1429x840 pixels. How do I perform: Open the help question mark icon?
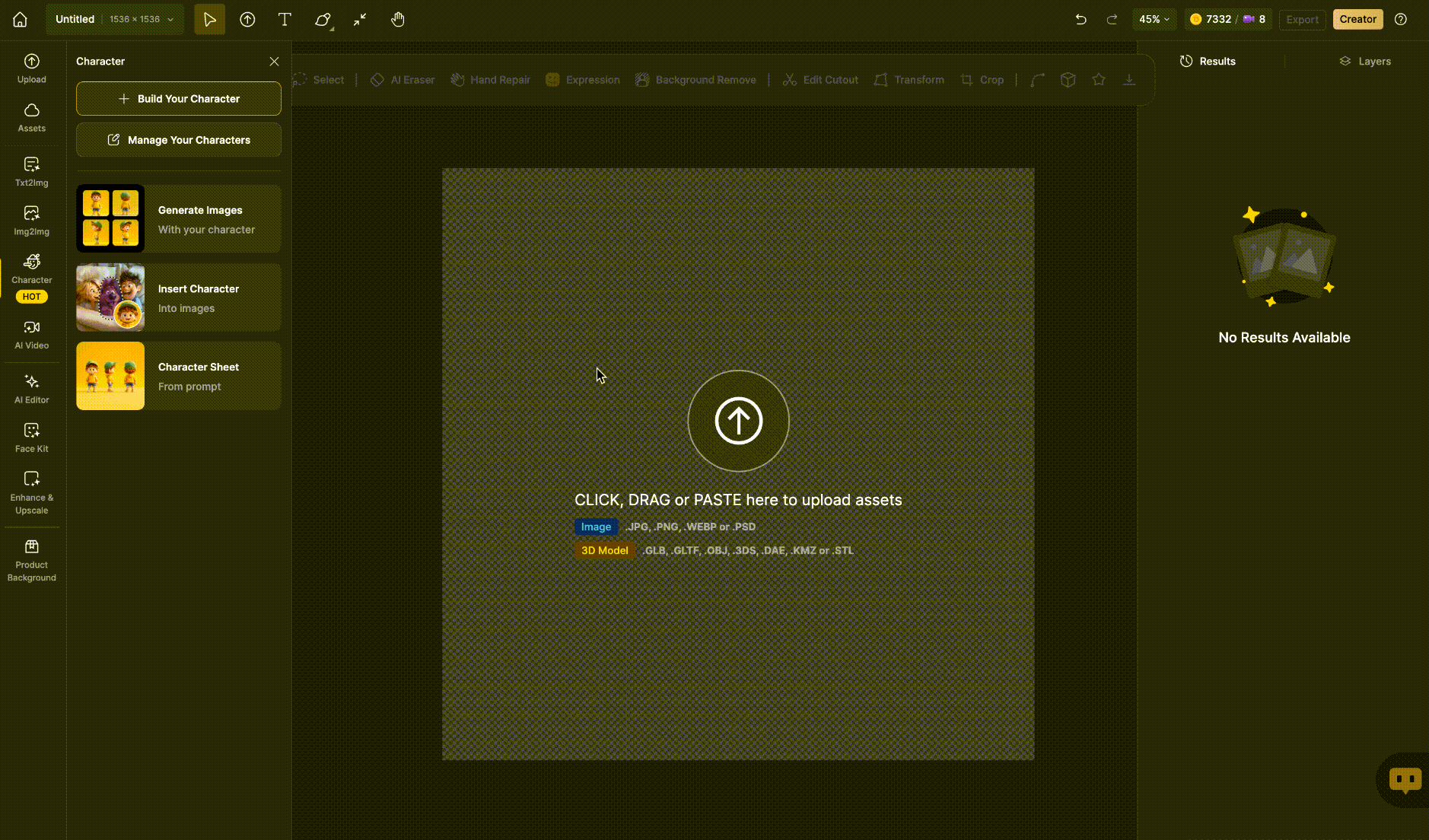tap(1401, 20)
